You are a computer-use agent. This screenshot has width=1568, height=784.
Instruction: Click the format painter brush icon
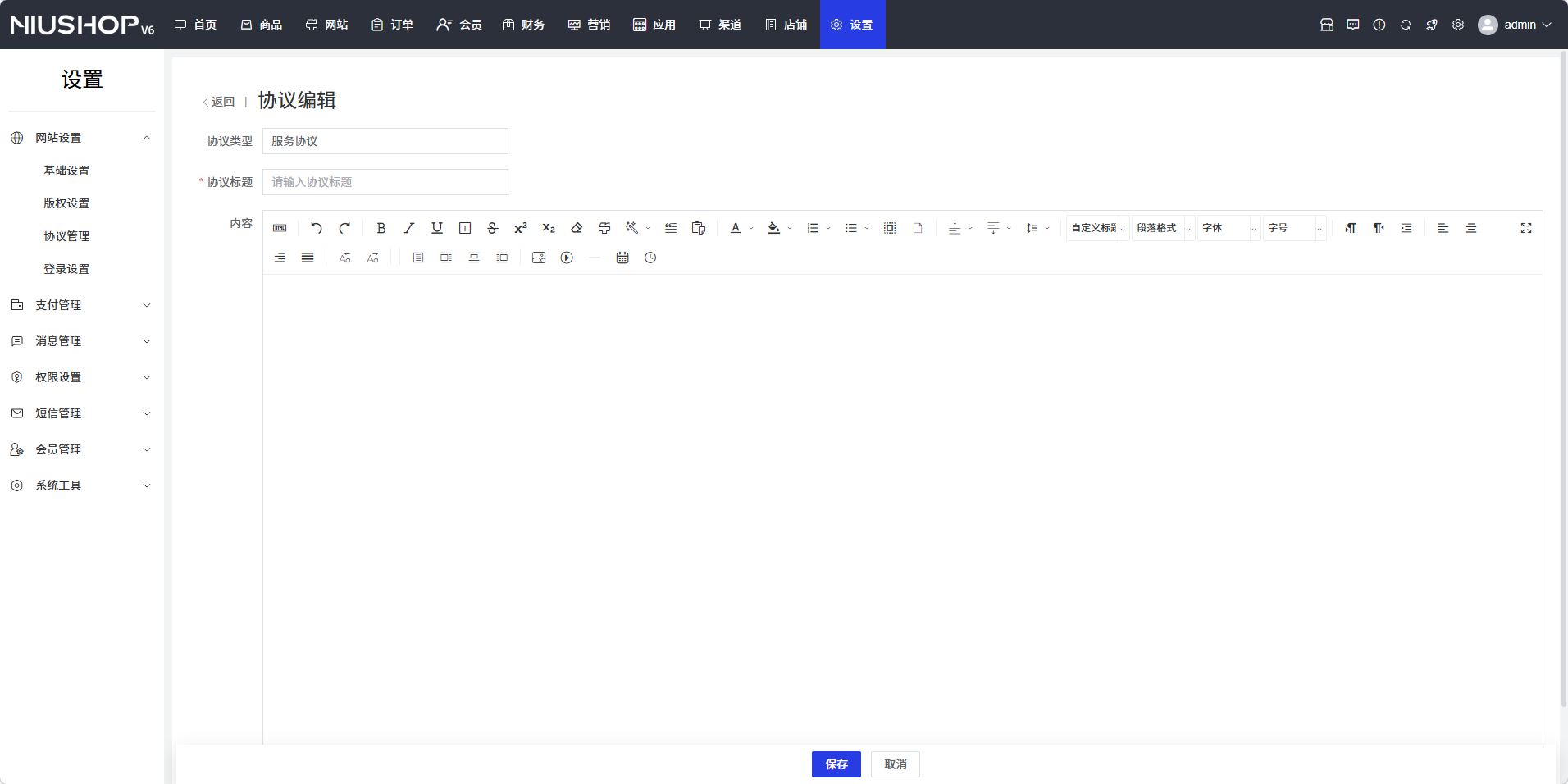click(604, 228)
